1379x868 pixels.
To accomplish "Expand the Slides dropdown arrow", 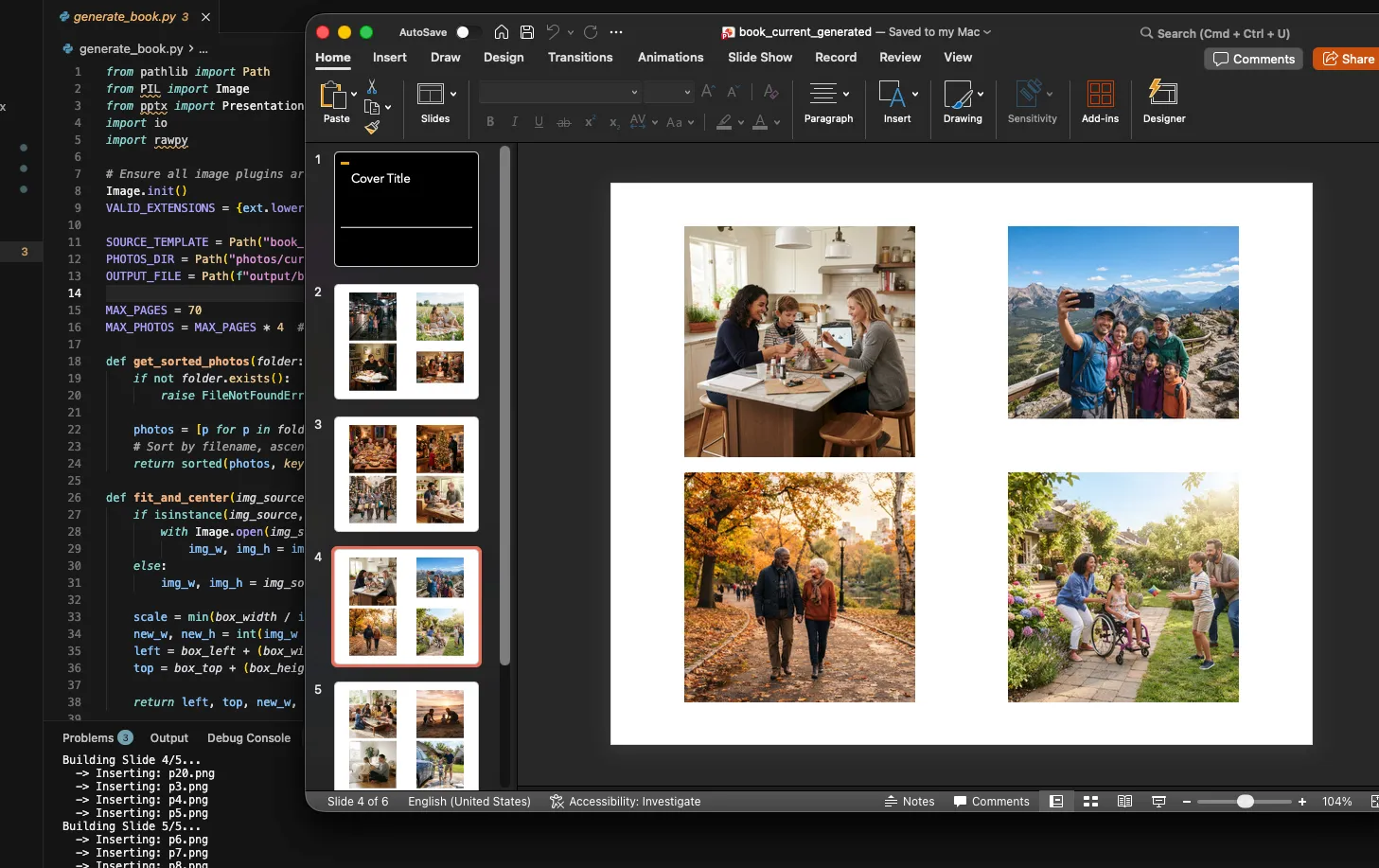I will tap(453, 94).
